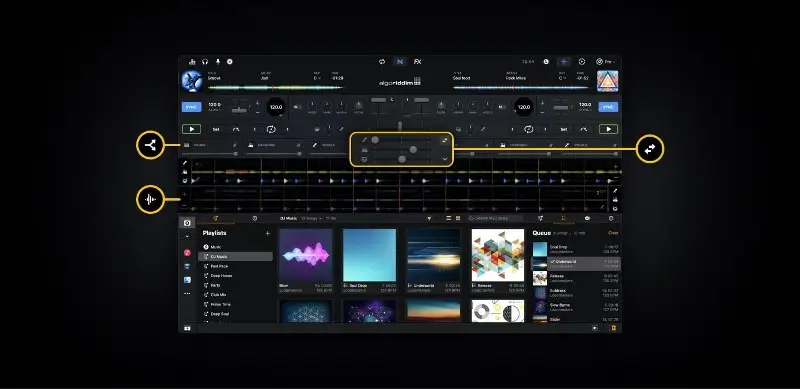Open the djay library source icon in sidebar
The width and height of the screenshot is (800, 389).
tap(187, 223)
